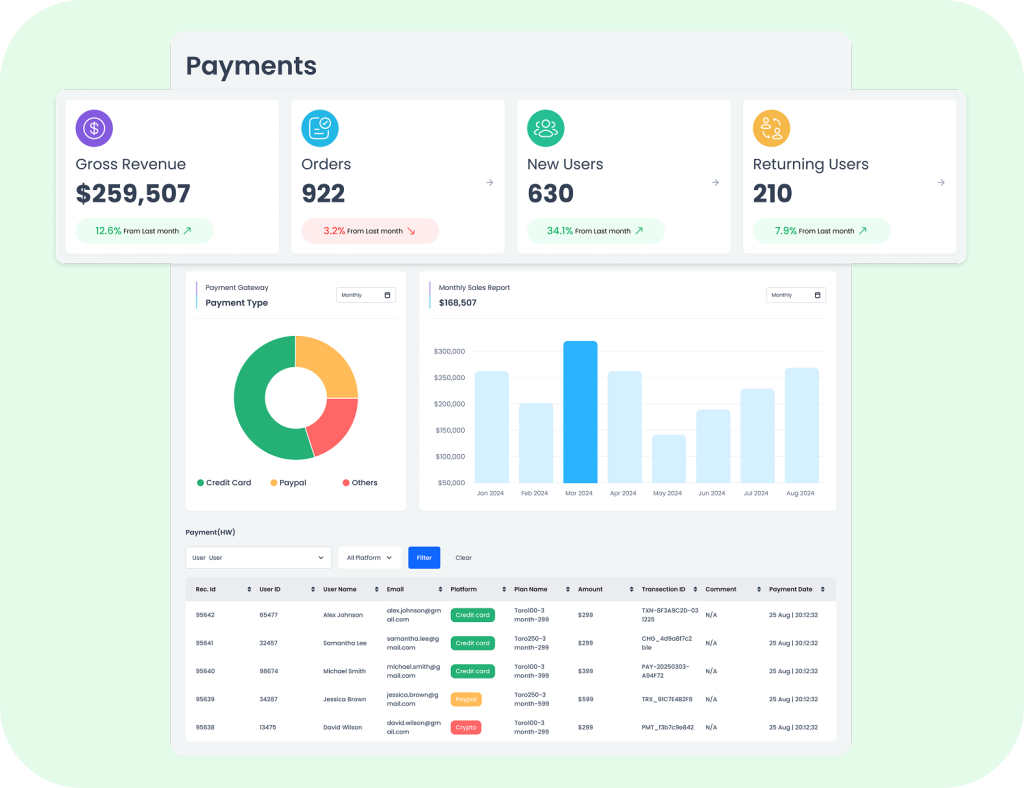This screenshot has width=1024, height=788.
Task: Click the Orders card arrow icon
Action: pos(489,182)
